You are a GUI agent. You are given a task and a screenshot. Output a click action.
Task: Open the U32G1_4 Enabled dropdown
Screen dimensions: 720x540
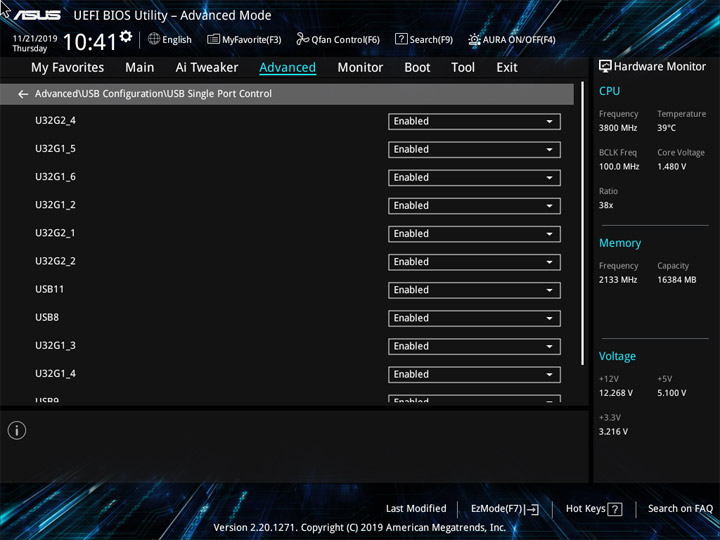point(474,374)
